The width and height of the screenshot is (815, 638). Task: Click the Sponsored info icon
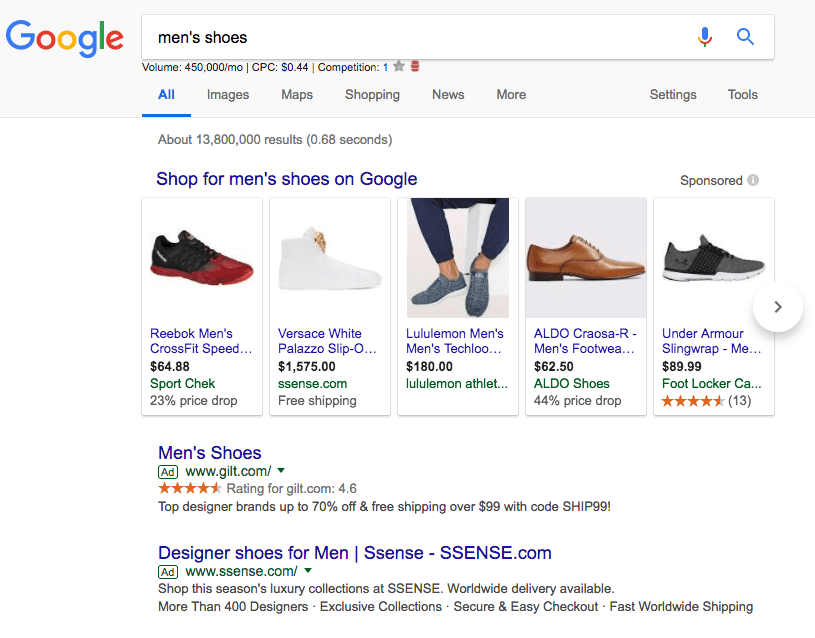(x=753, y=180)
